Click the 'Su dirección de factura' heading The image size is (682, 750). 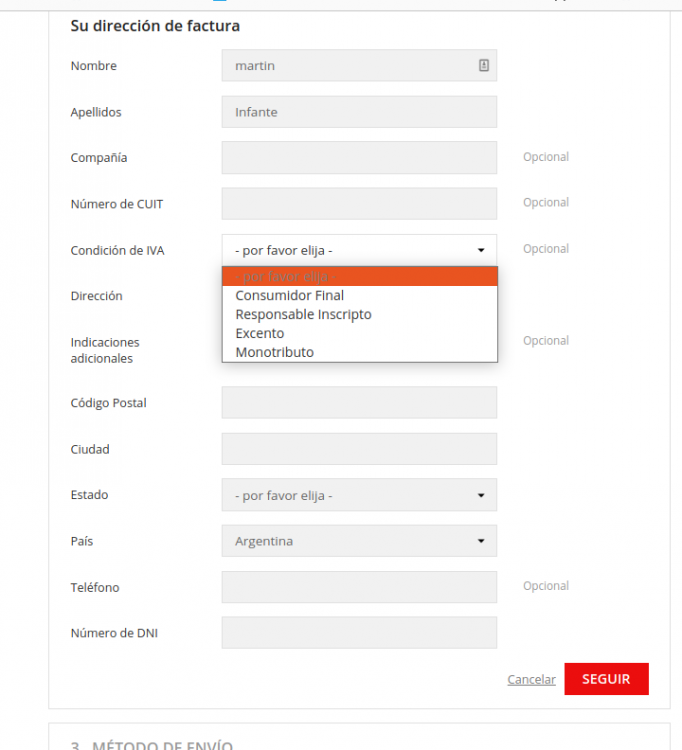click(x=155, y=26)
